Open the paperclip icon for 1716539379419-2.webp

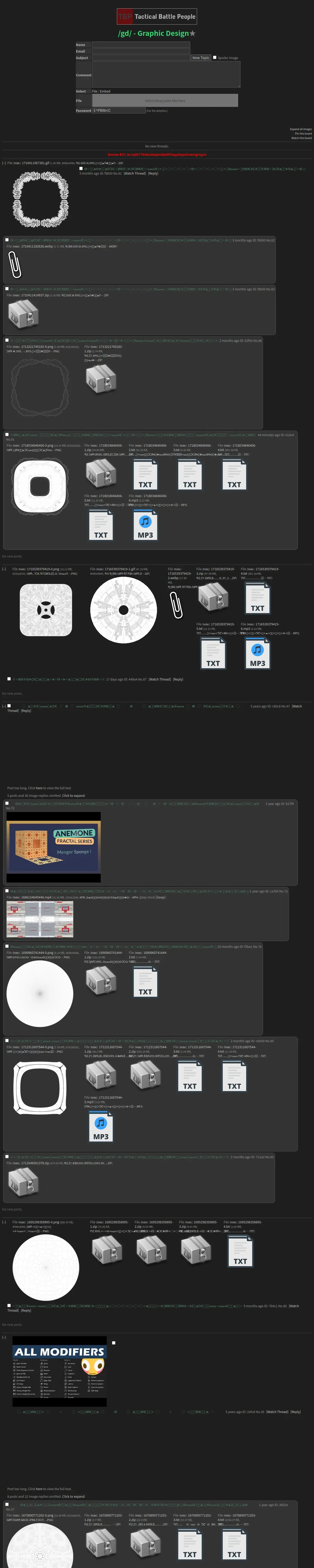click(176, 604)
